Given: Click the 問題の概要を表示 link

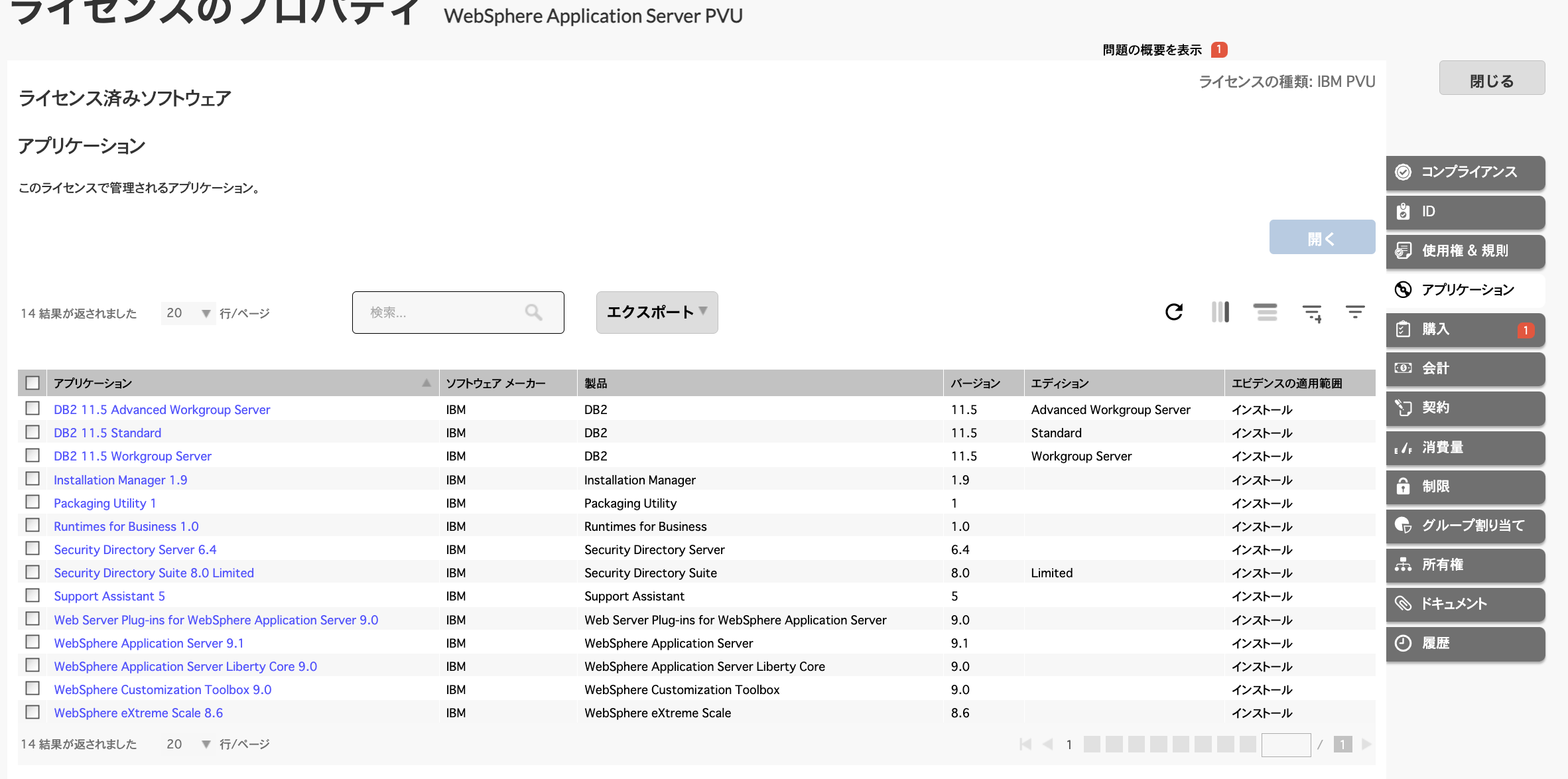Looking at the screenshot, I should click(1152, 50).
